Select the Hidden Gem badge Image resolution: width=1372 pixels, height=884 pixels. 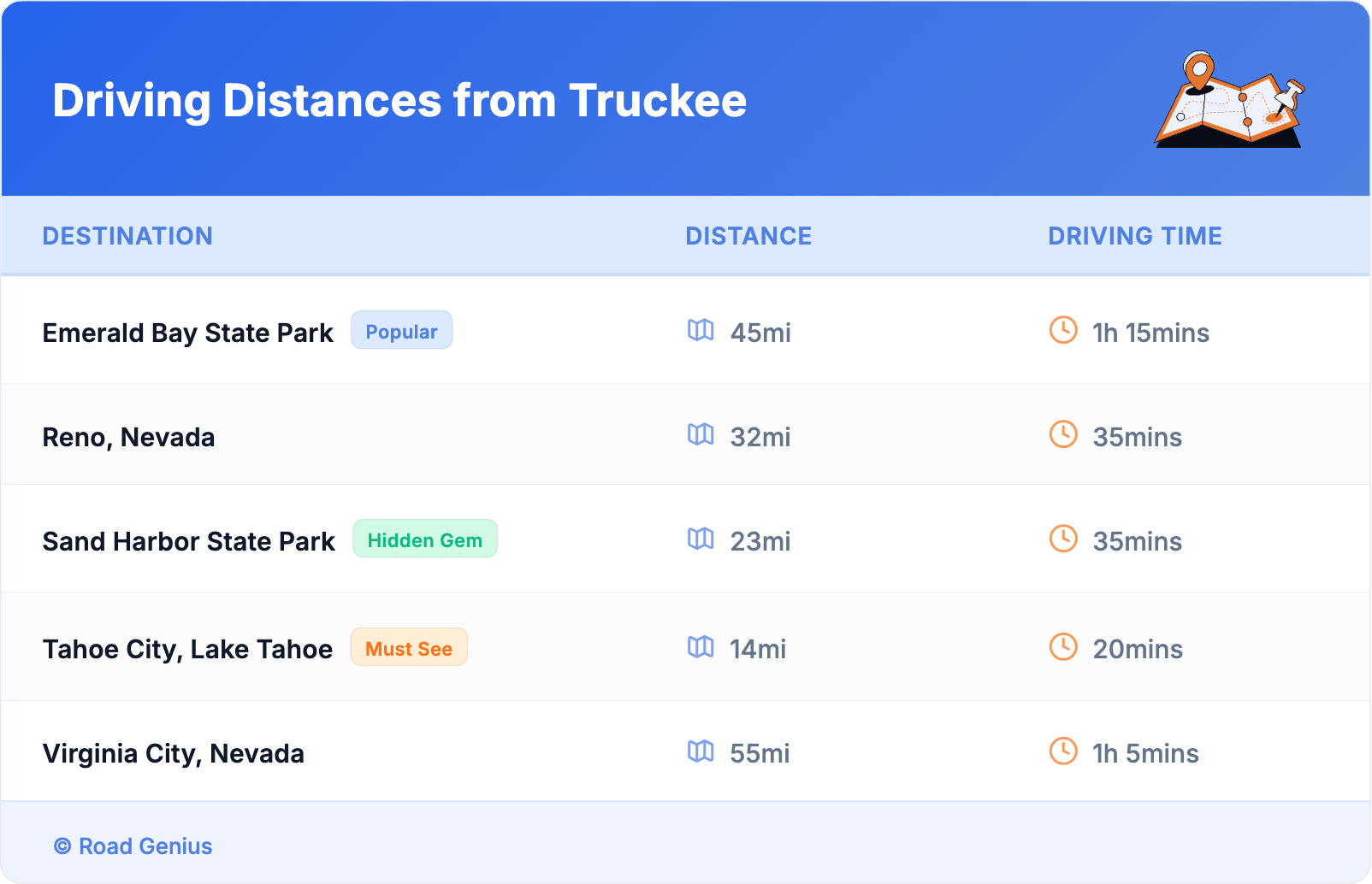click(x=425, y=539)
